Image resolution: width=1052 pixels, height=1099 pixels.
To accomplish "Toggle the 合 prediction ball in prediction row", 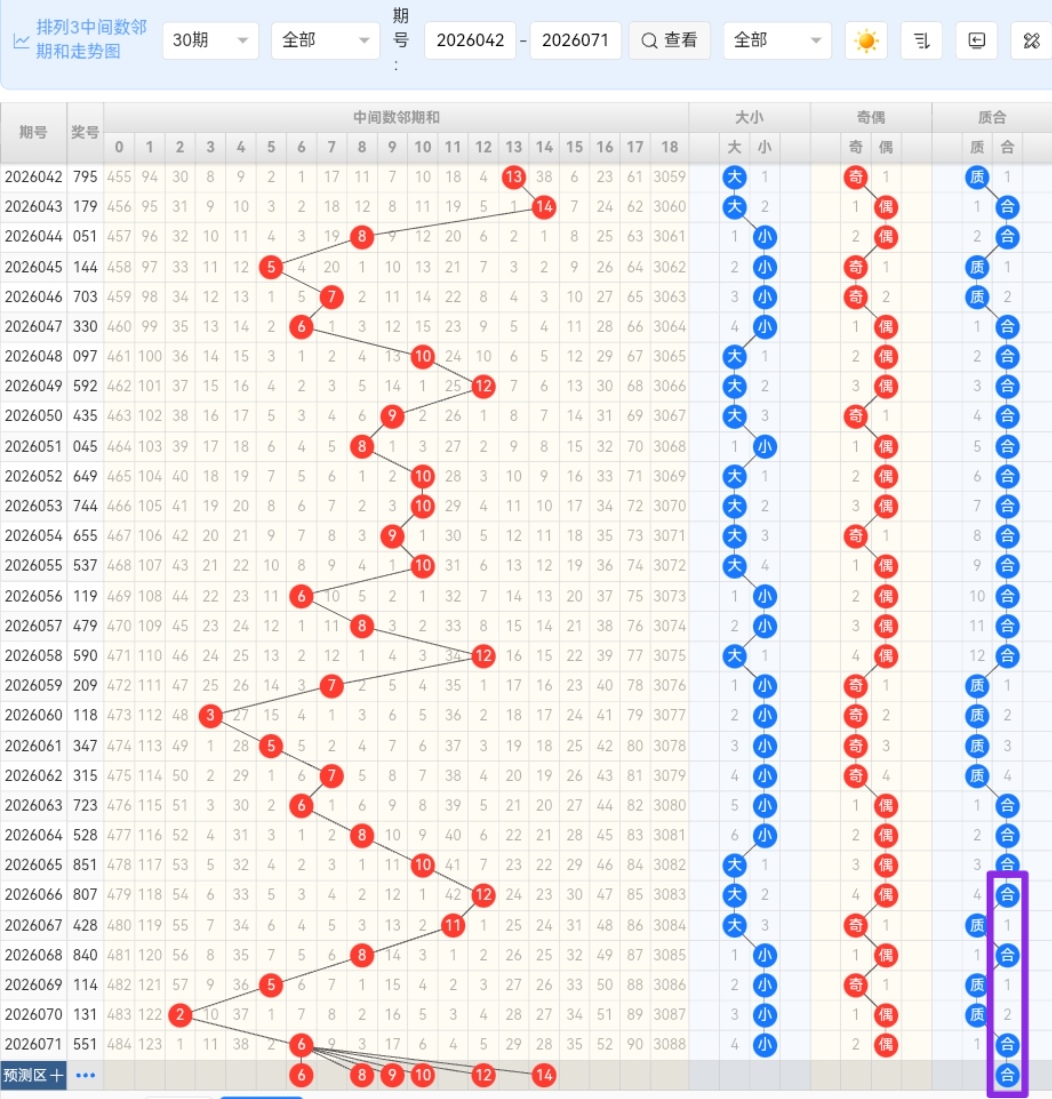I will coord(1007,1075).
